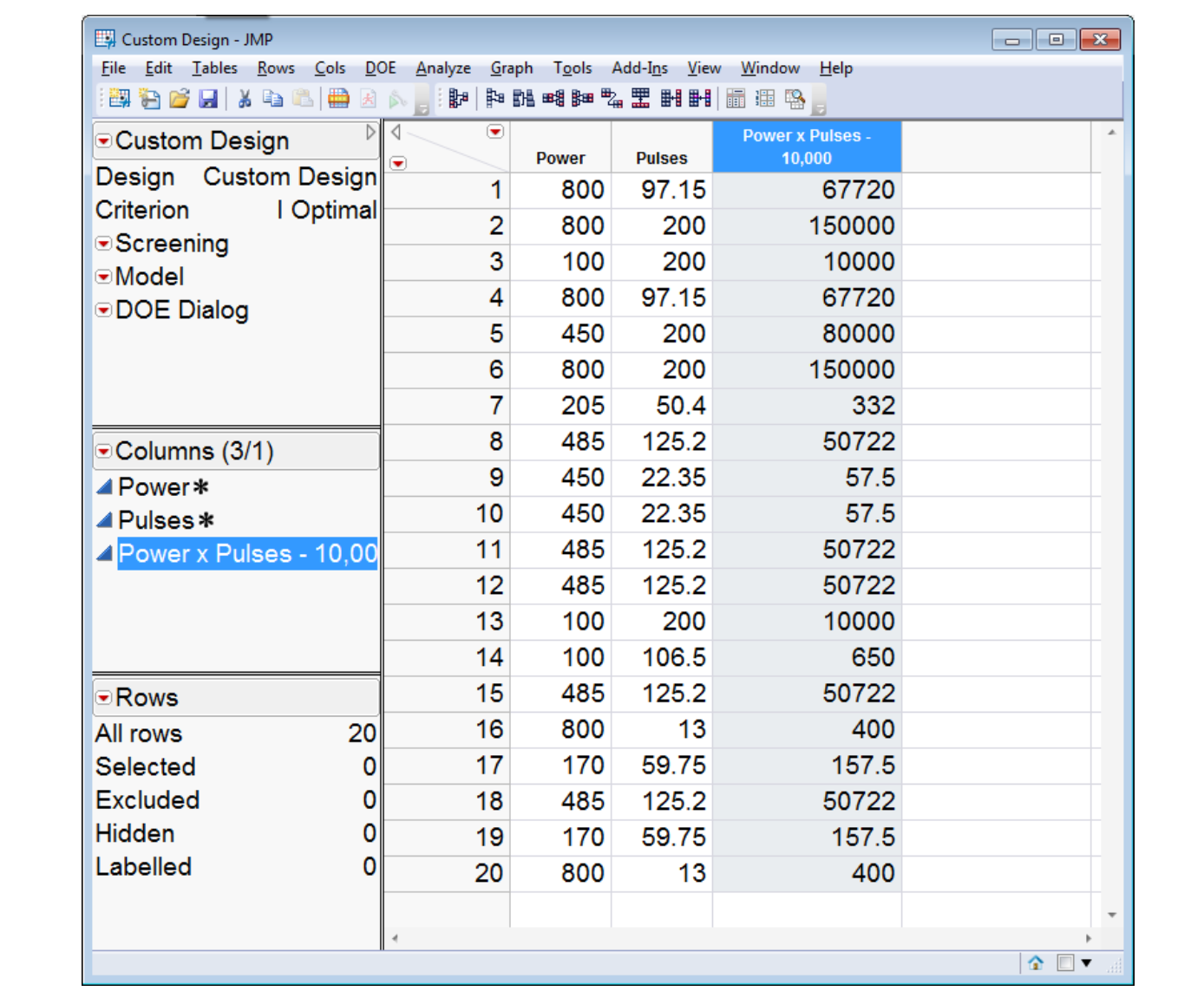This screenshot has height=1004, width=1204.
Task: Open the DOE menu
Action: 380,68
